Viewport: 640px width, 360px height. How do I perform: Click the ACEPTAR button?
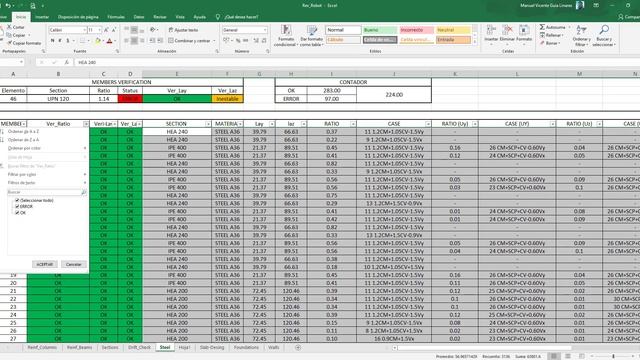tap(44, 264)
